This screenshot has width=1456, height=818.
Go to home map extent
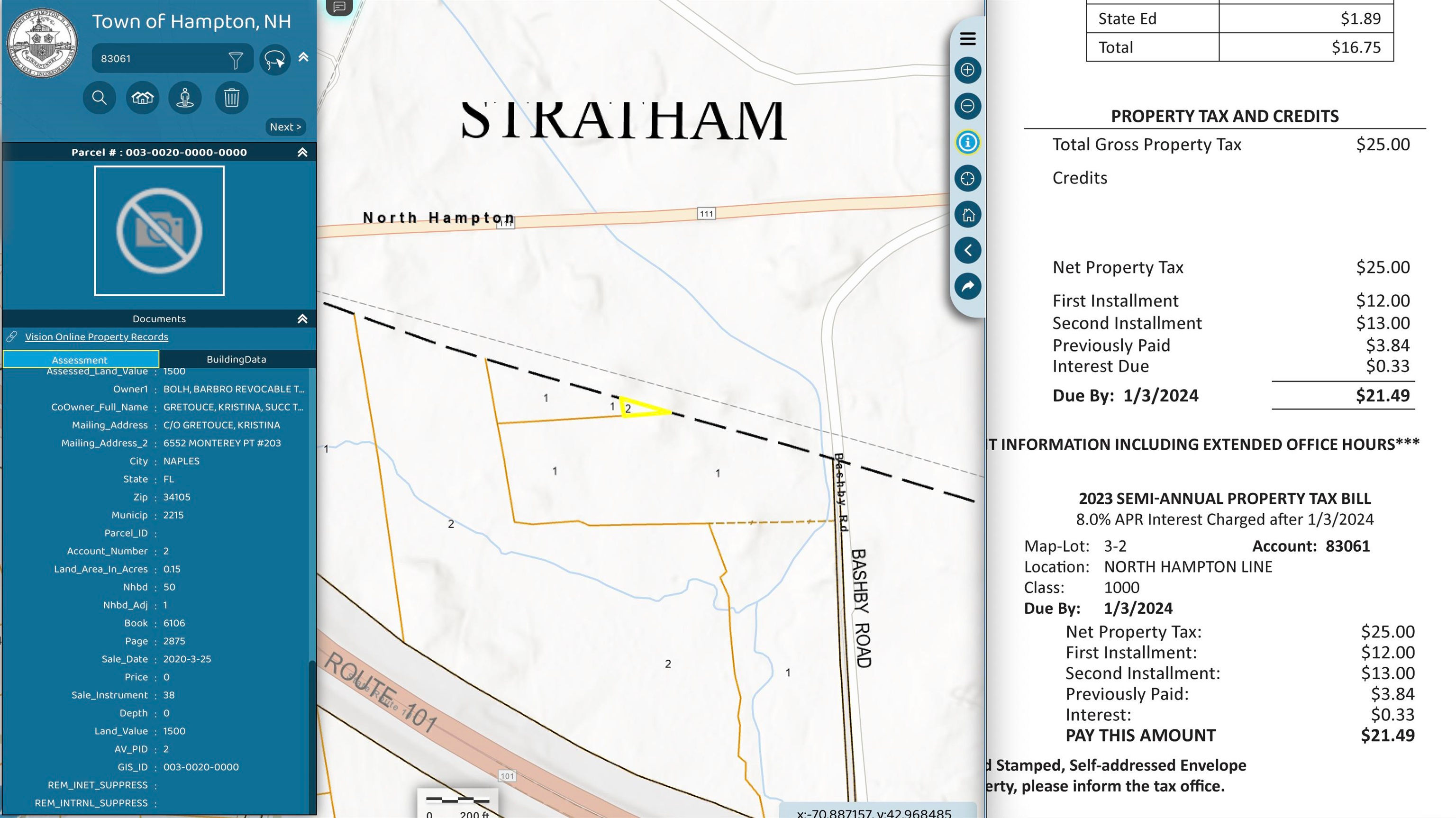(x=968, y=215)
